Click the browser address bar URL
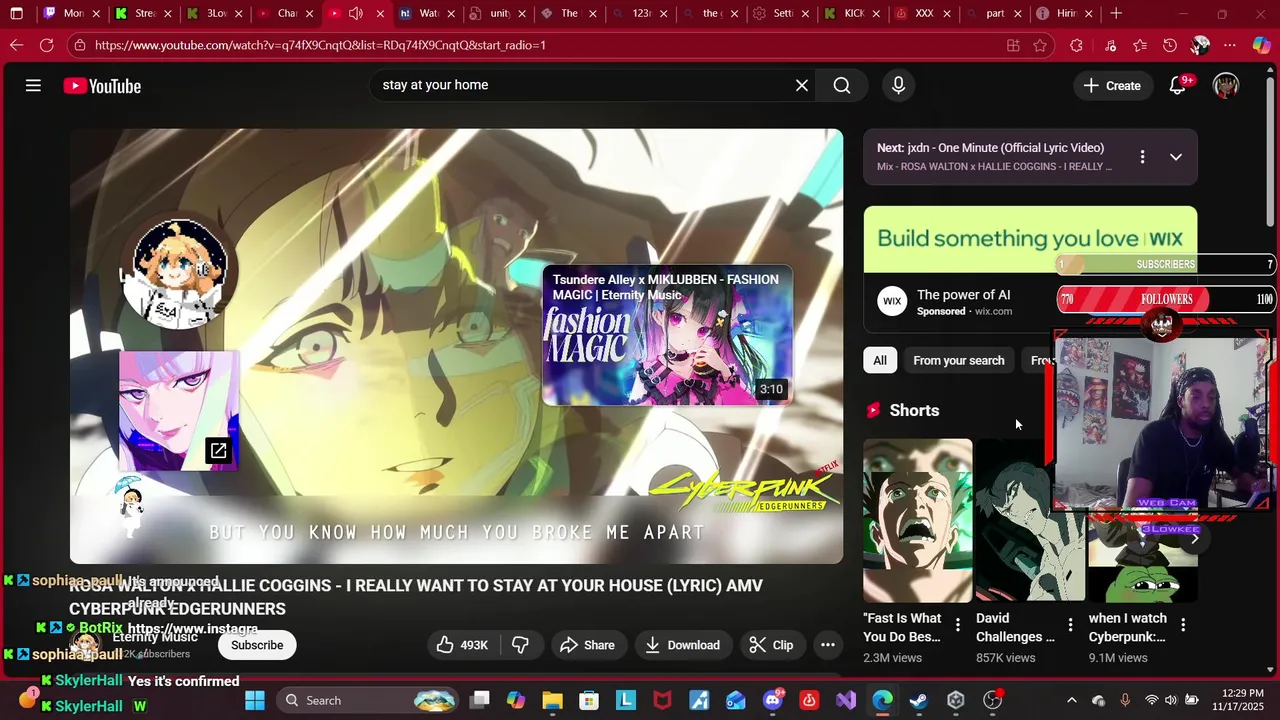 pos(320,45)
